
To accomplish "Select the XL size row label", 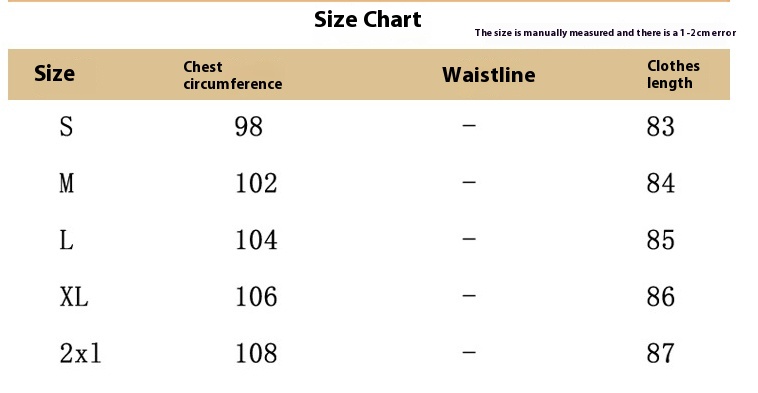I will tap(74, 296).
